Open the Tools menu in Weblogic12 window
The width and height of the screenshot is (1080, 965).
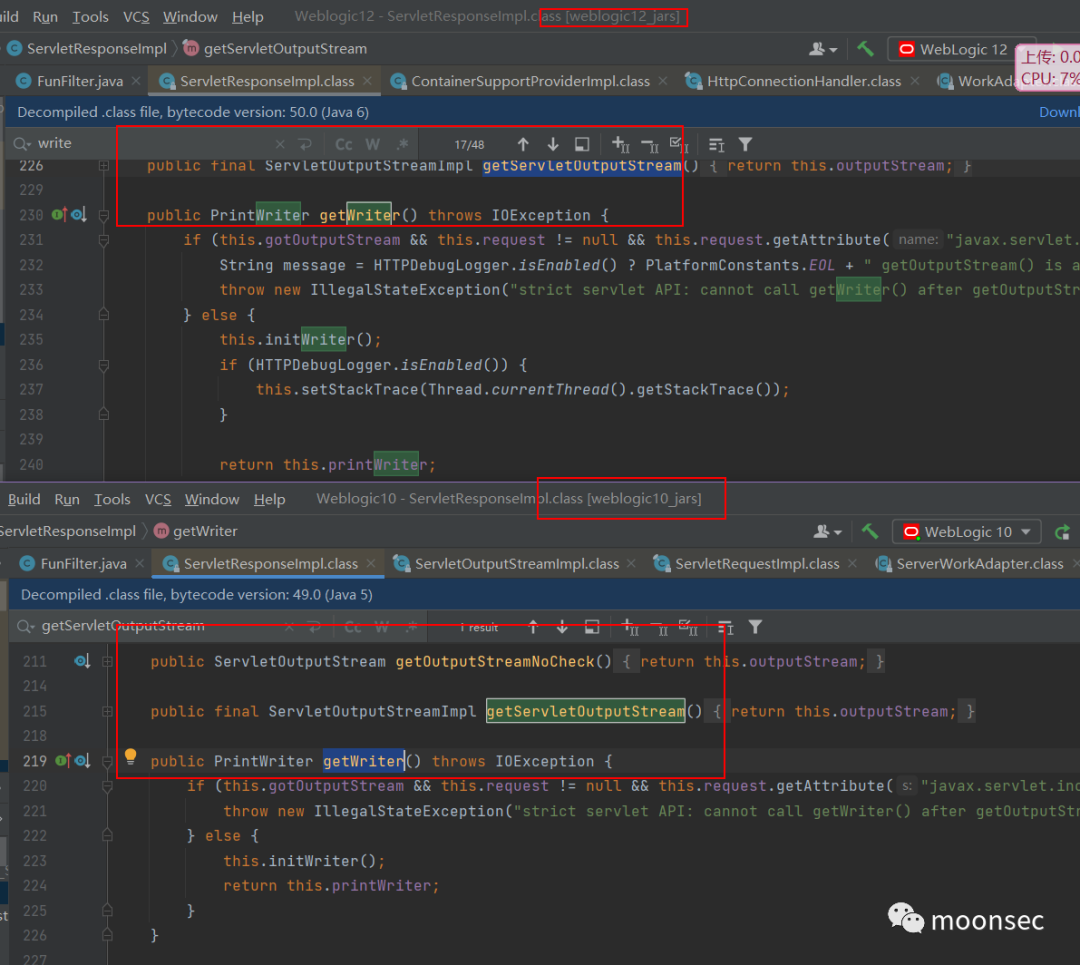click(90, 17)
